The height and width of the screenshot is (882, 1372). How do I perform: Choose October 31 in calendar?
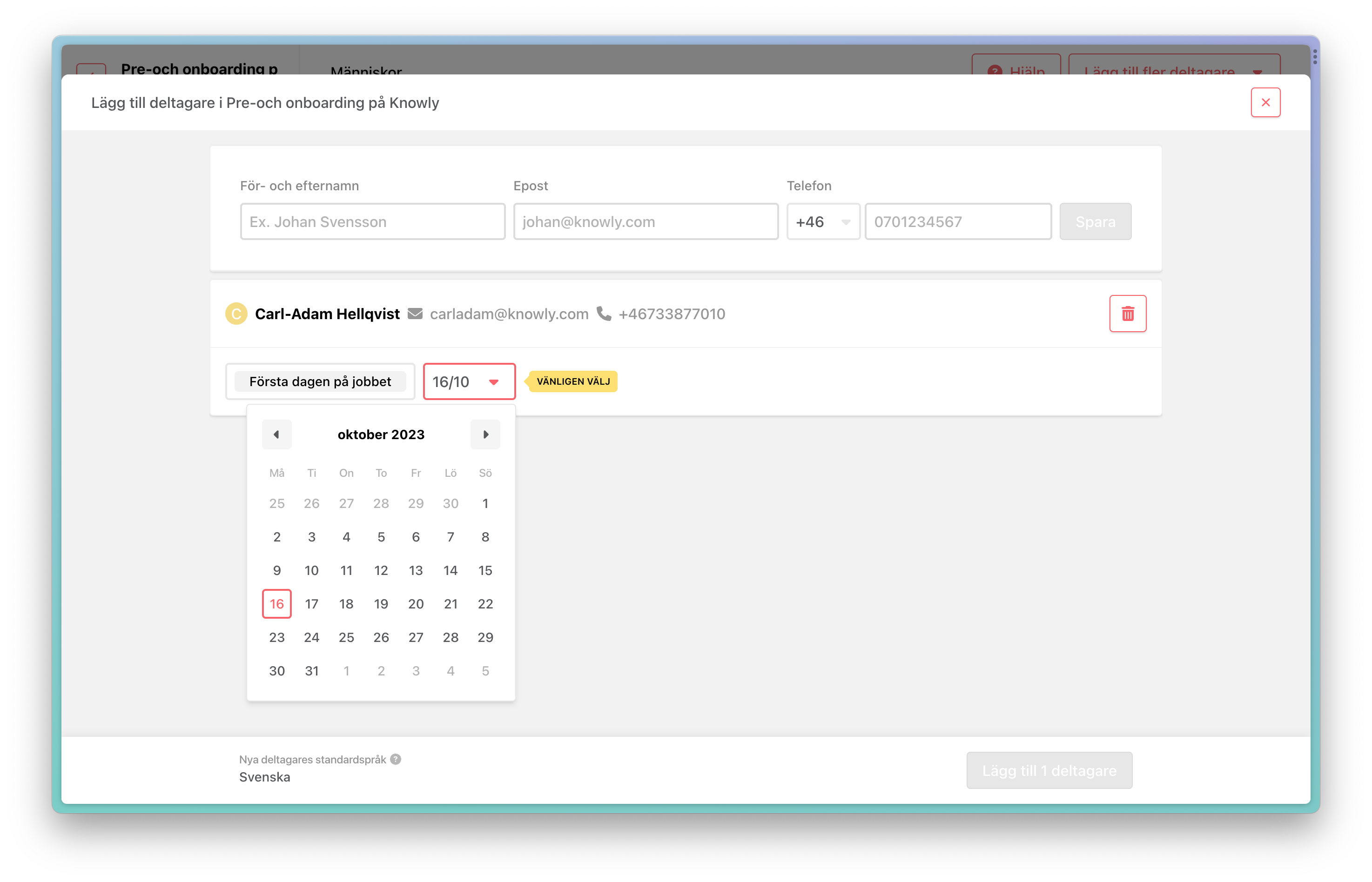coord(312,671)
